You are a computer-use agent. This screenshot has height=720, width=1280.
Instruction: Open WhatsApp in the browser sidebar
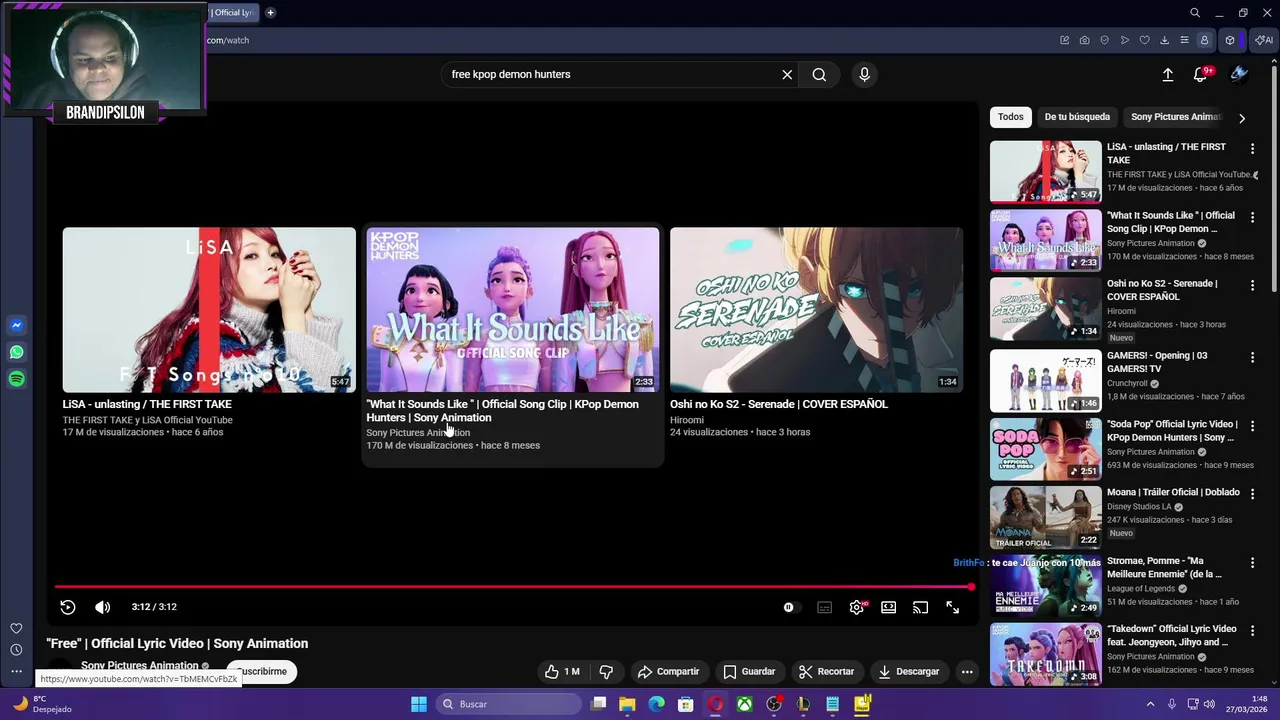tap(16, 352)
